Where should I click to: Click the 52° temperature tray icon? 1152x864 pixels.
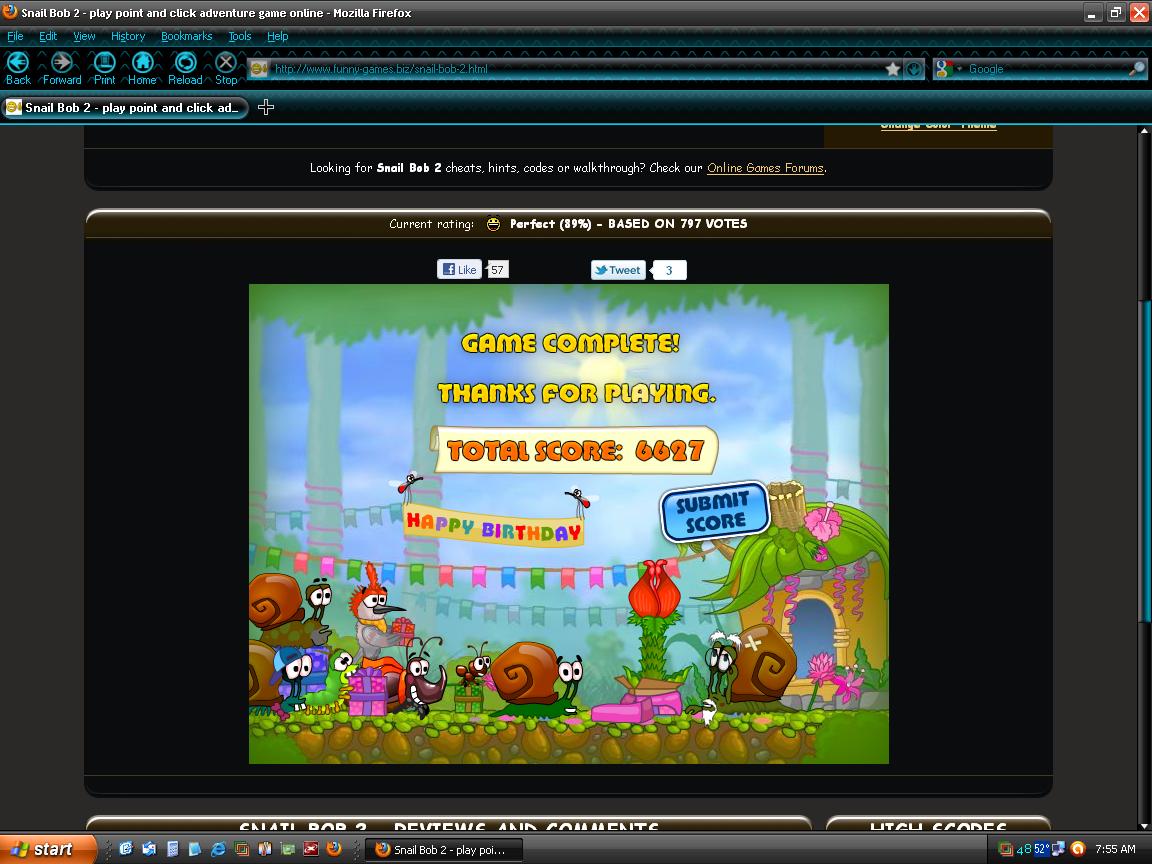pos(1042,849)
